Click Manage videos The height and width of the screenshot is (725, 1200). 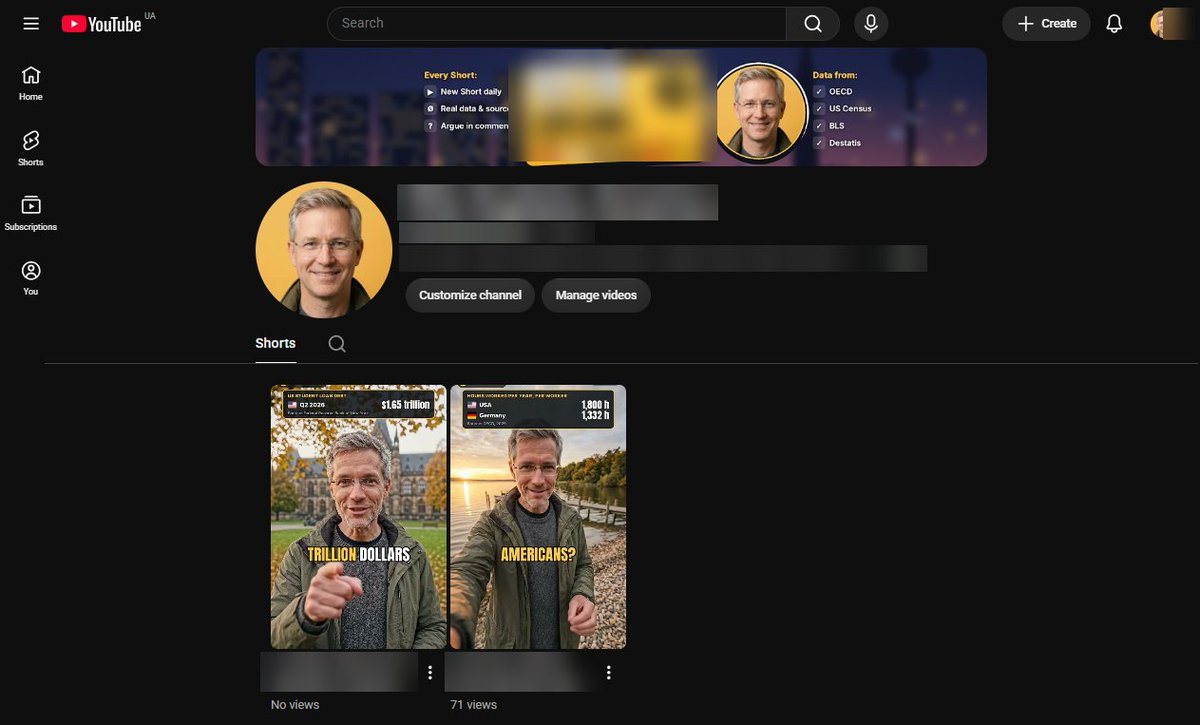pos(596,295)
